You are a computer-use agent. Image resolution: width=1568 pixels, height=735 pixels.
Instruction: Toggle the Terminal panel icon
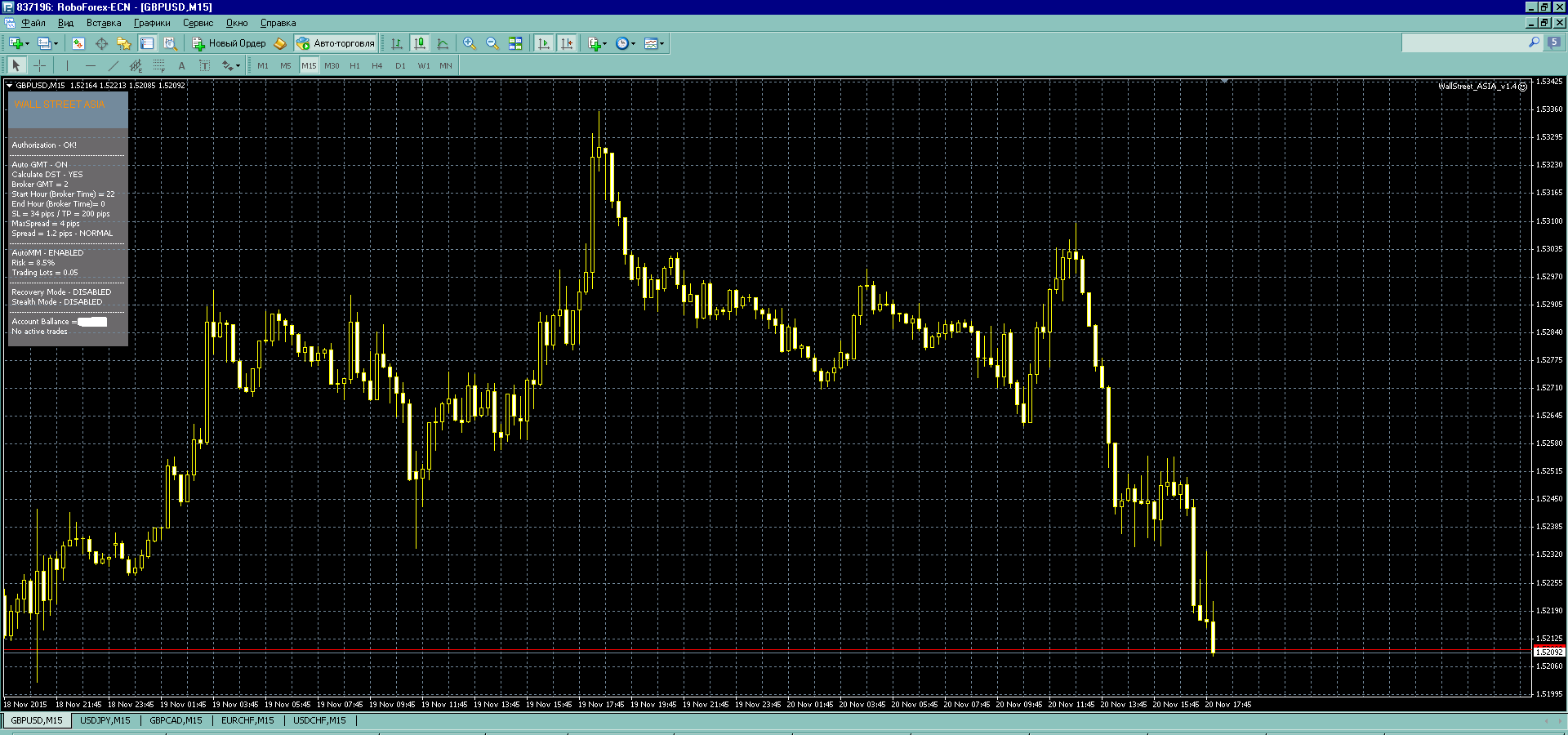(x=147, y=43)
